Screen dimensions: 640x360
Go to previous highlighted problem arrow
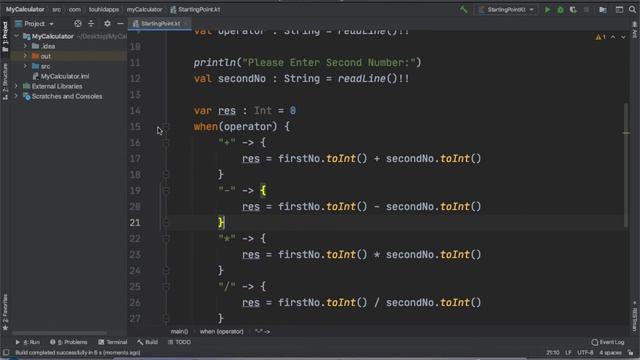click(613, 37)
